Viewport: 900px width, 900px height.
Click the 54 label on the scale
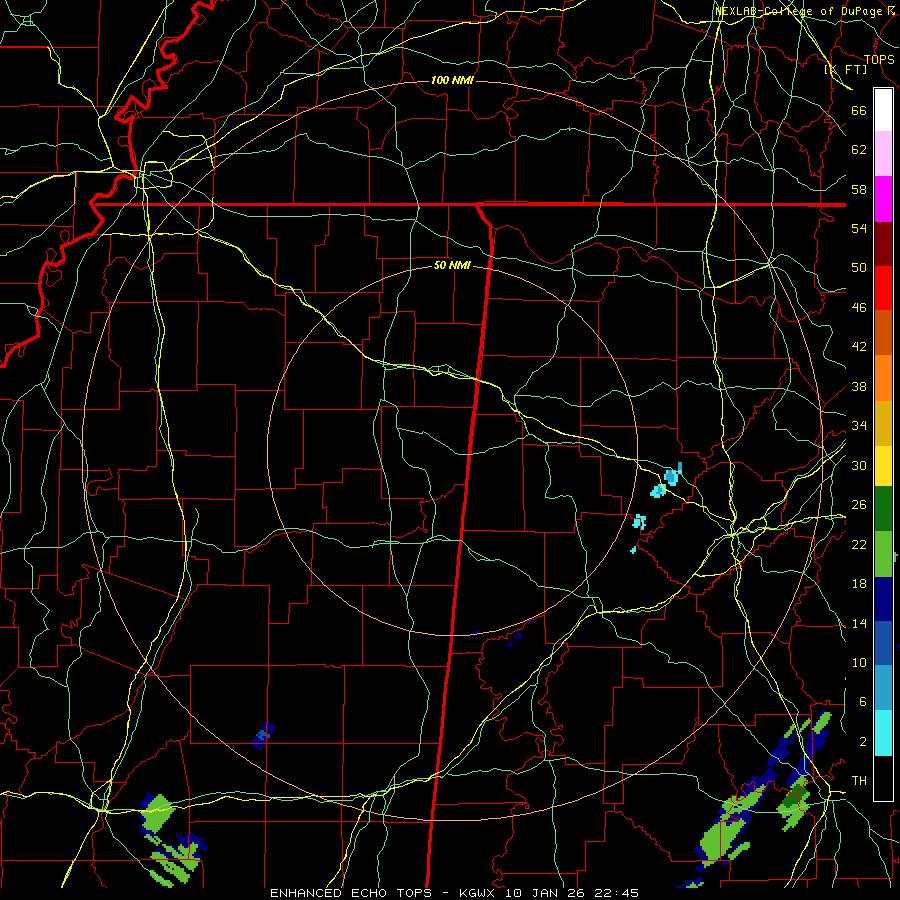[859, 228]
